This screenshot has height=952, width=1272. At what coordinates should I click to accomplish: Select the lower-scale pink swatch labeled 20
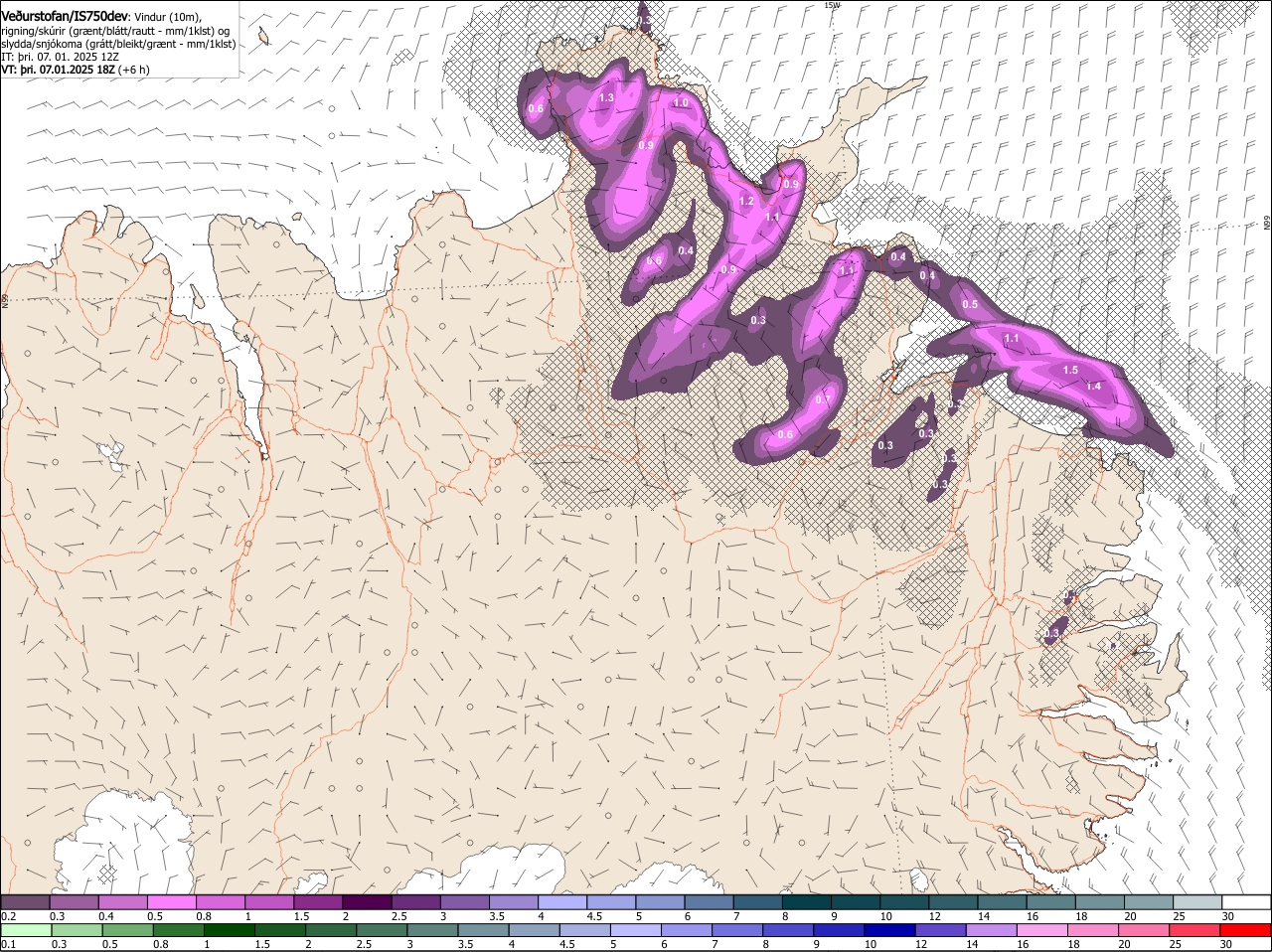tap(1143, 931)
